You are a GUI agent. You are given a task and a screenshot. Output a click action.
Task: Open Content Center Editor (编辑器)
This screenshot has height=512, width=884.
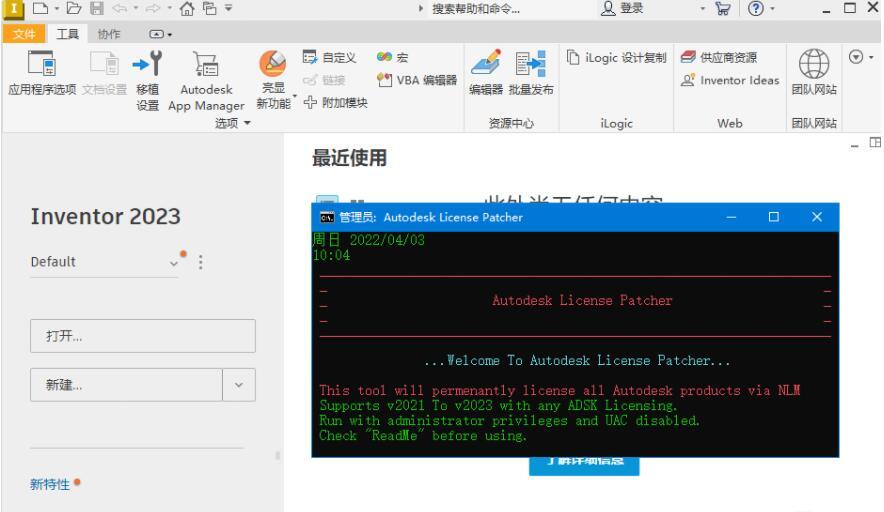pos(485,73)
